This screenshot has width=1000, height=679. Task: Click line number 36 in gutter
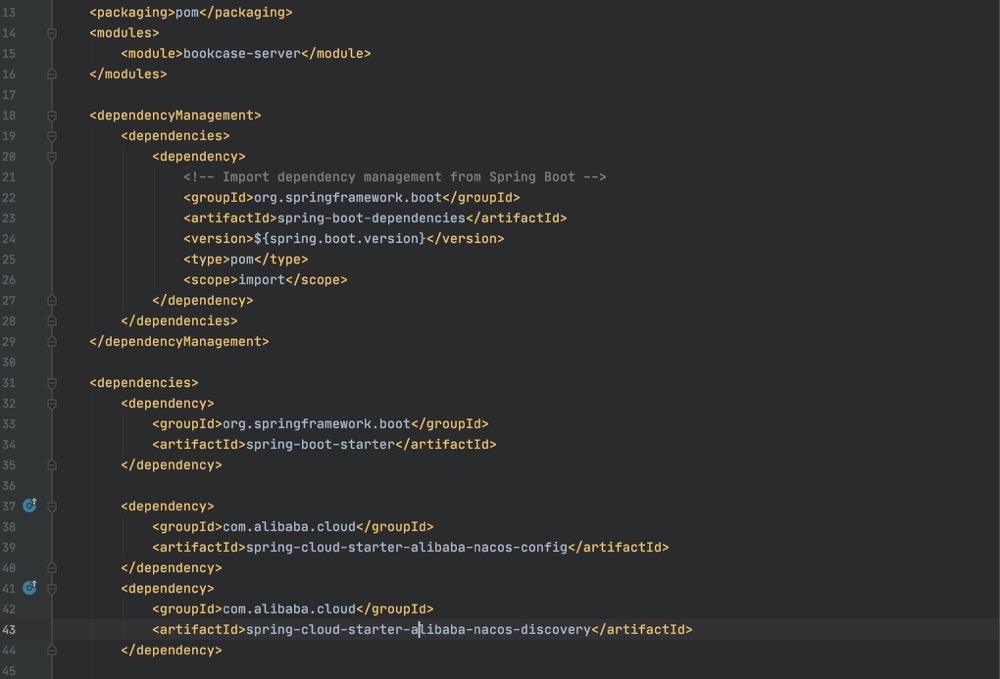tap(9, 485)
